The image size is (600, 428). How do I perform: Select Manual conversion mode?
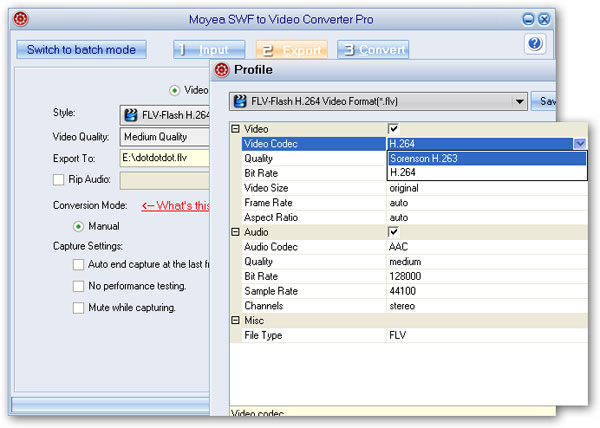[78, 227]
